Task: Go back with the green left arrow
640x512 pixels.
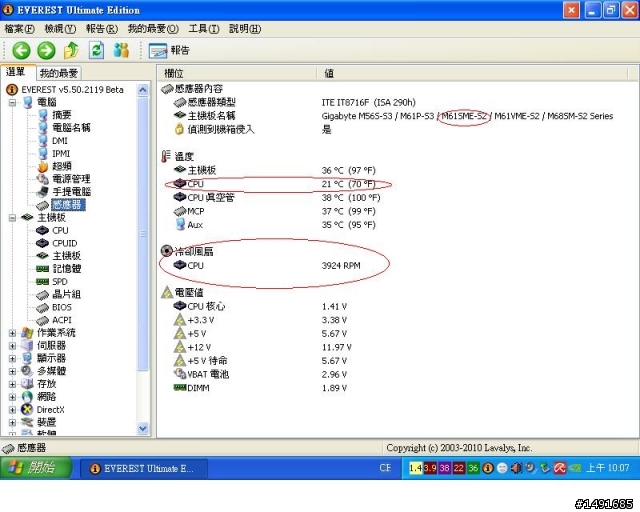Action: (x=21, y=51)
